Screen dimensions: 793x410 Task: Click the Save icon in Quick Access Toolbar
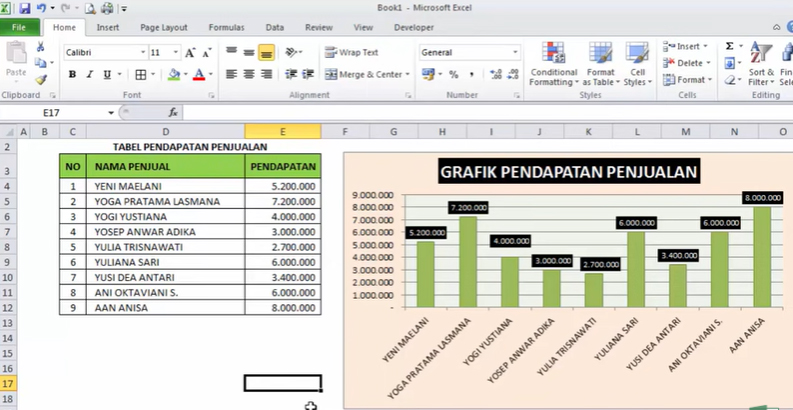[x=23, y=8]
